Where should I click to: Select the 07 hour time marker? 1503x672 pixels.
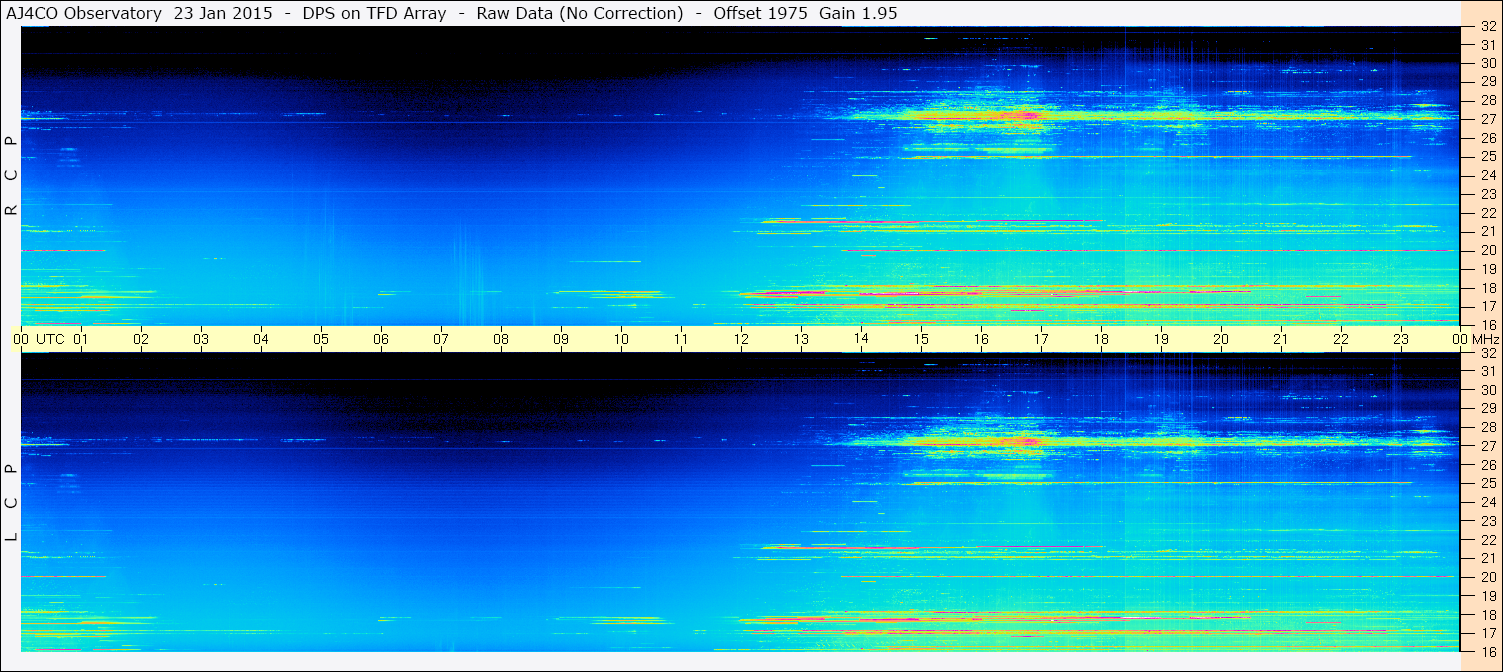coord(441,339)
